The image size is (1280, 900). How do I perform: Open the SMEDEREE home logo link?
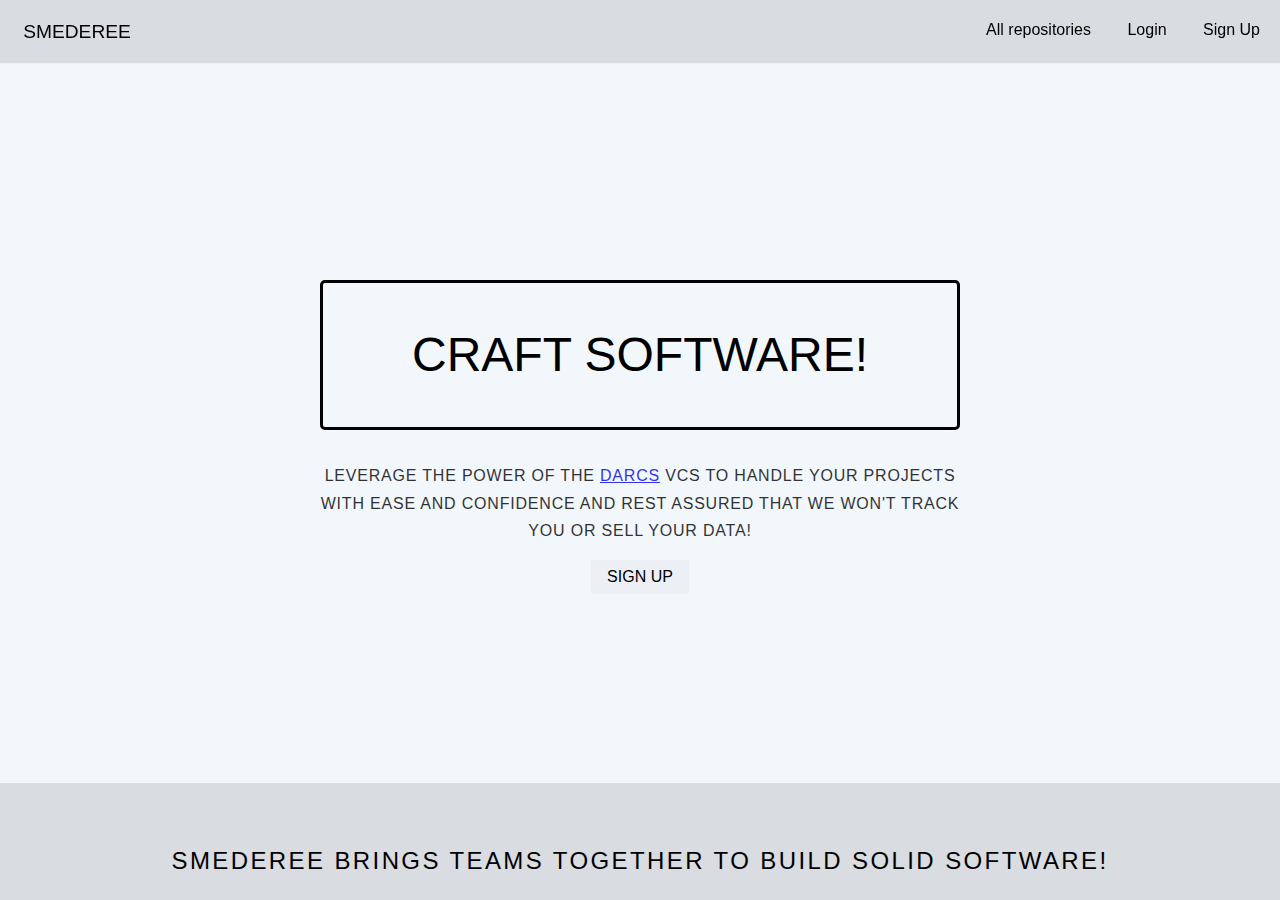pyautogui.click(x=77, y=32)
